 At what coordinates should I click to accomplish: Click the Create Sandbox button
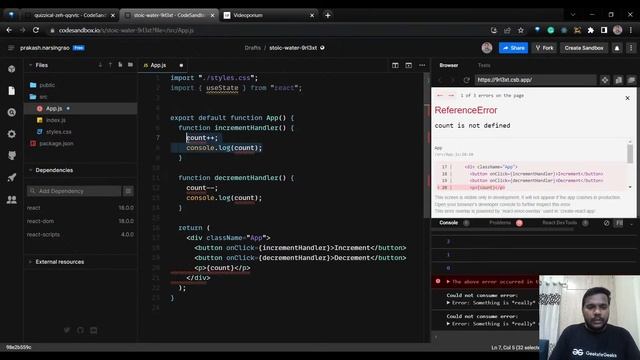tap(584, 48)
